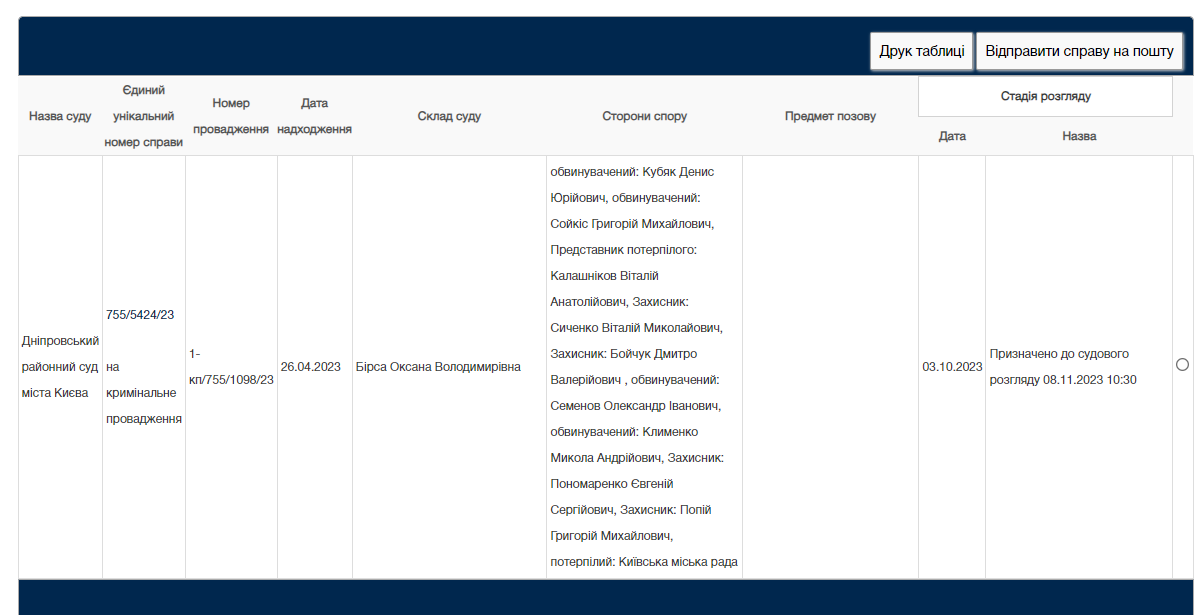Click the 'Назва' sub-column header
This screenshot has height=615, width=1197.
coord(1079,136)
